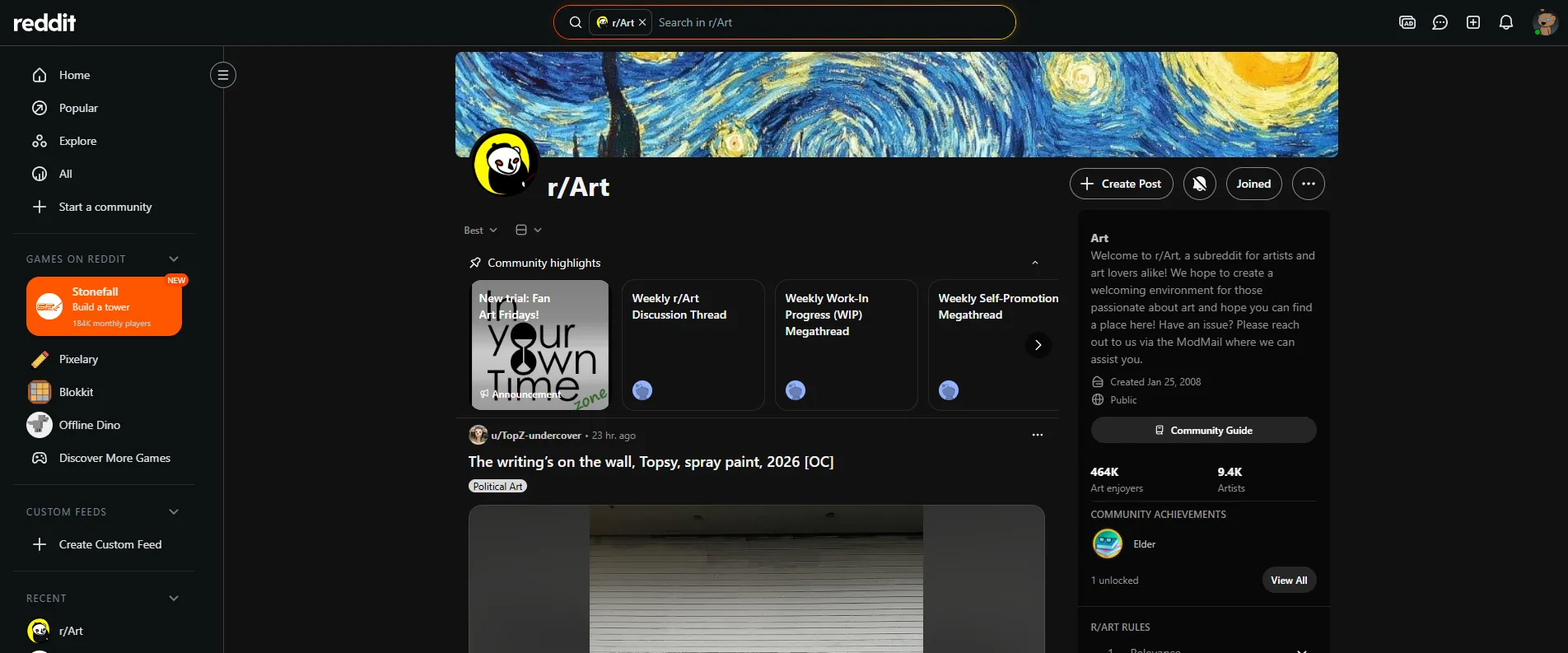This screenshot has height=653, width=1568.
Task: Open the Community Guide
Action: 1203,430
